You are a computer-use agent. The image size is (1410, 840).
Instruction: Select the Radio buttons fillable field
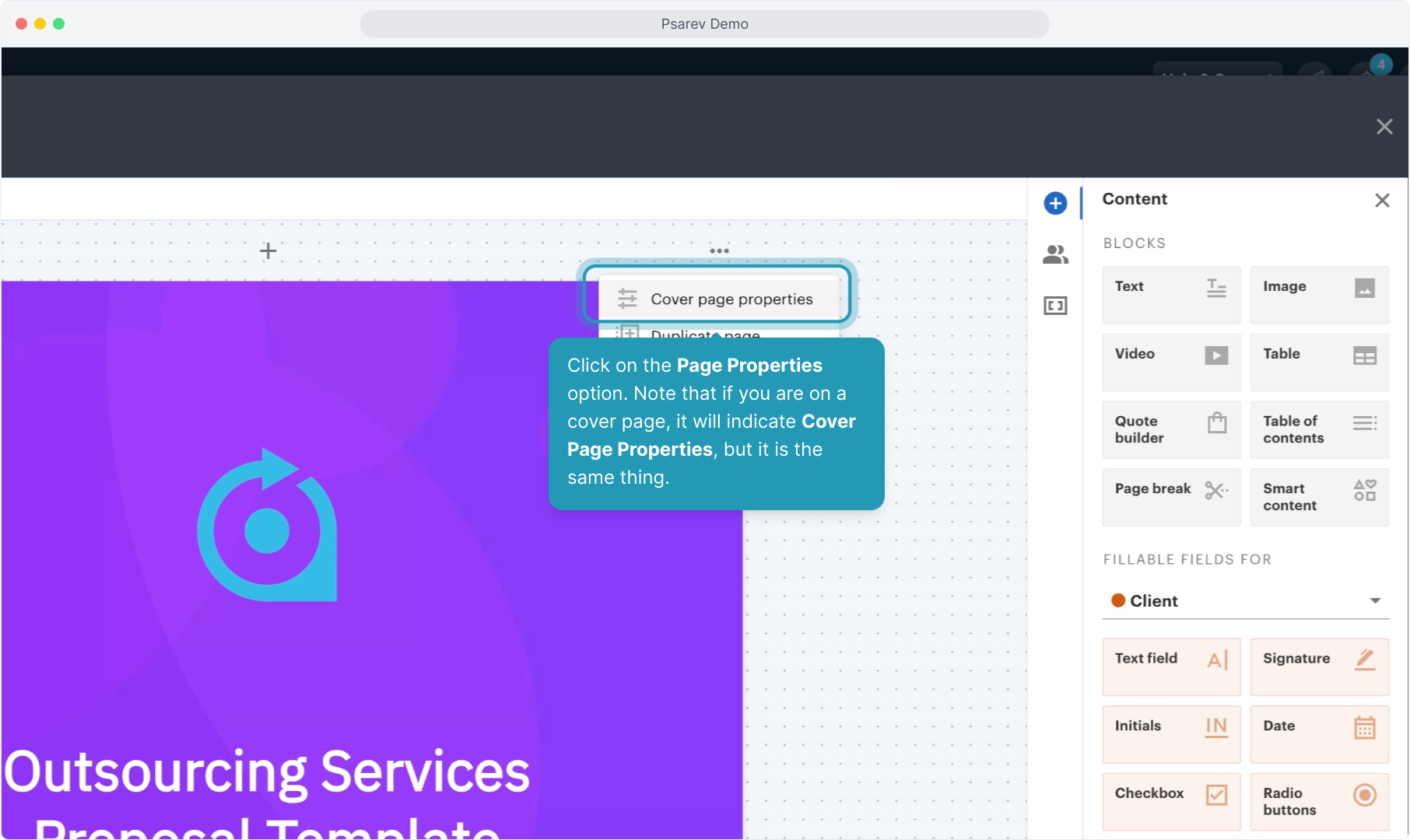pos(1319,802)
